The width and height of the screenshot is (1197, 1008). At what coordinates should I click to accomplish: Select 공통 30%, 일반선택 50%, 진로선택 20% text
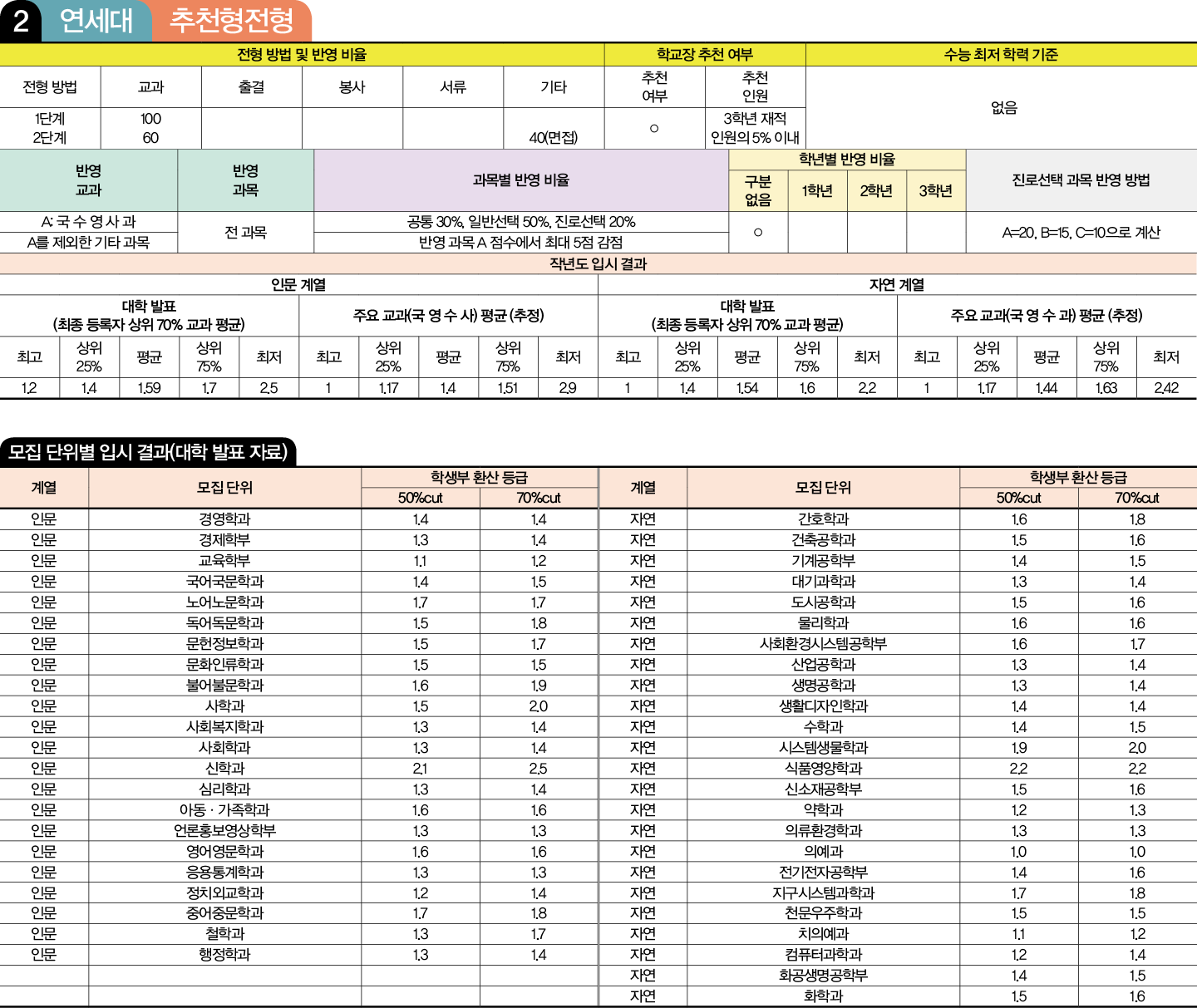pos(521,222)
